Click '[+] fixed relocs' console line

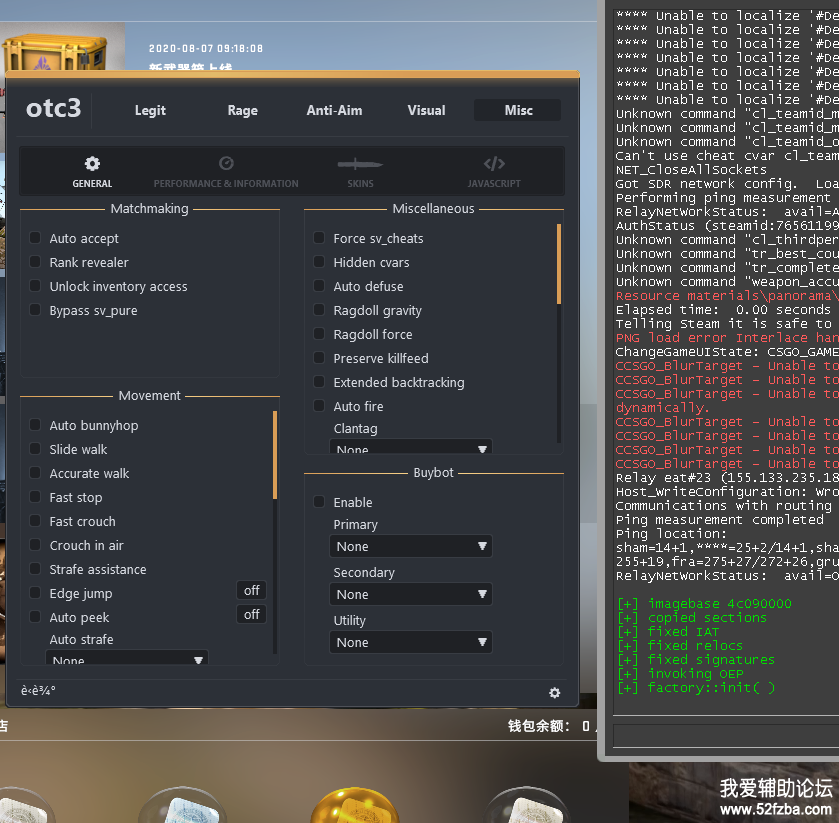point(680,645)
